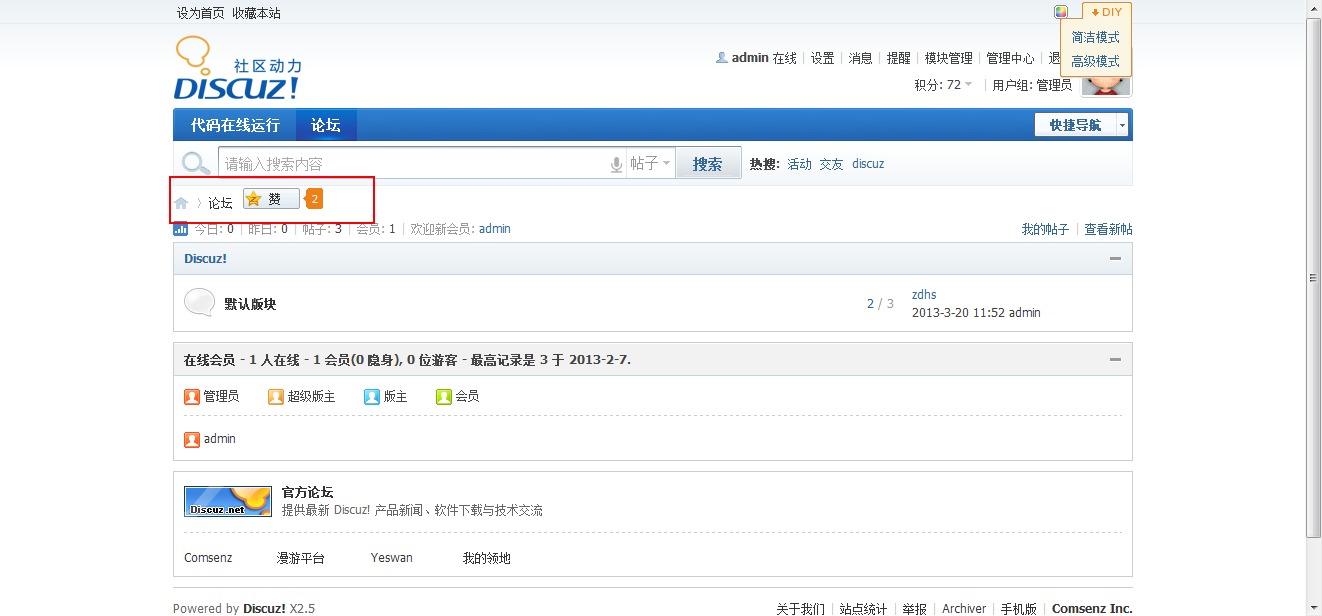Open 我的帖子 link
The height and width of the screenshot is (616, 1322).
click(1045, 230)
